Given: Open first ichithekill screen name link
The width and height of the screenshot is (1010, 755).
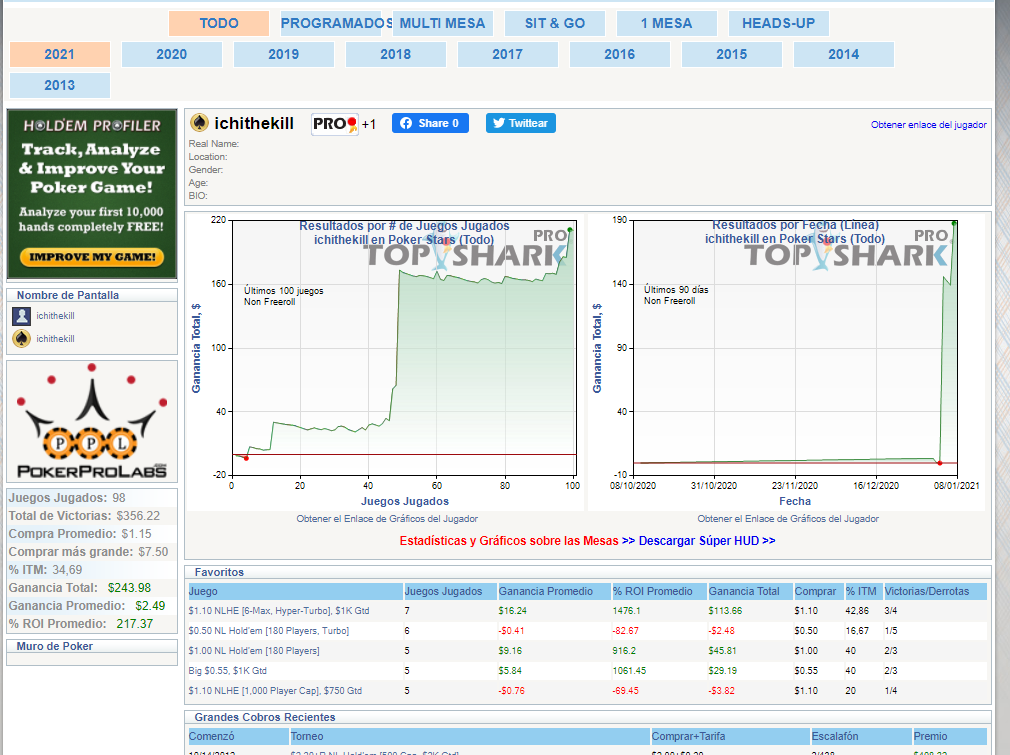Looking at the screenshot, I should (x=55, y=316).
